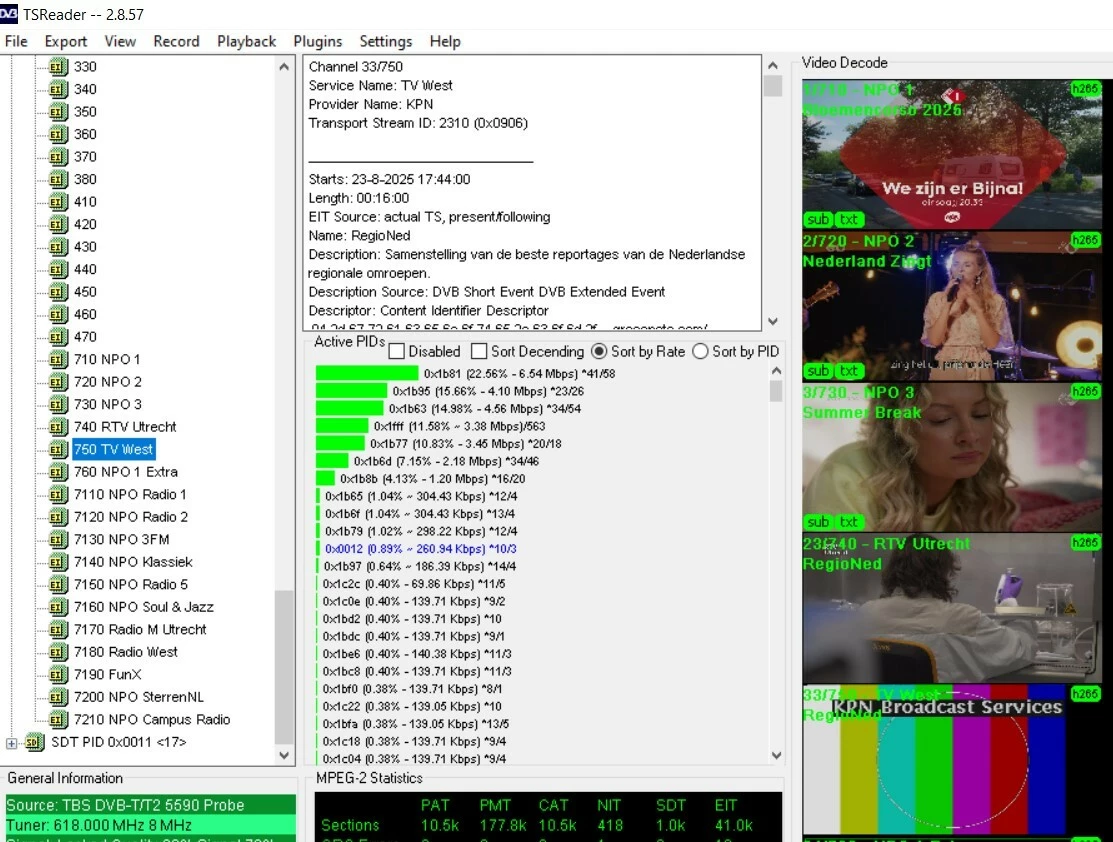Click the TV West color bars thumbnail
Viewport: 1113px width, 842px height.
[x=952, y=760]
